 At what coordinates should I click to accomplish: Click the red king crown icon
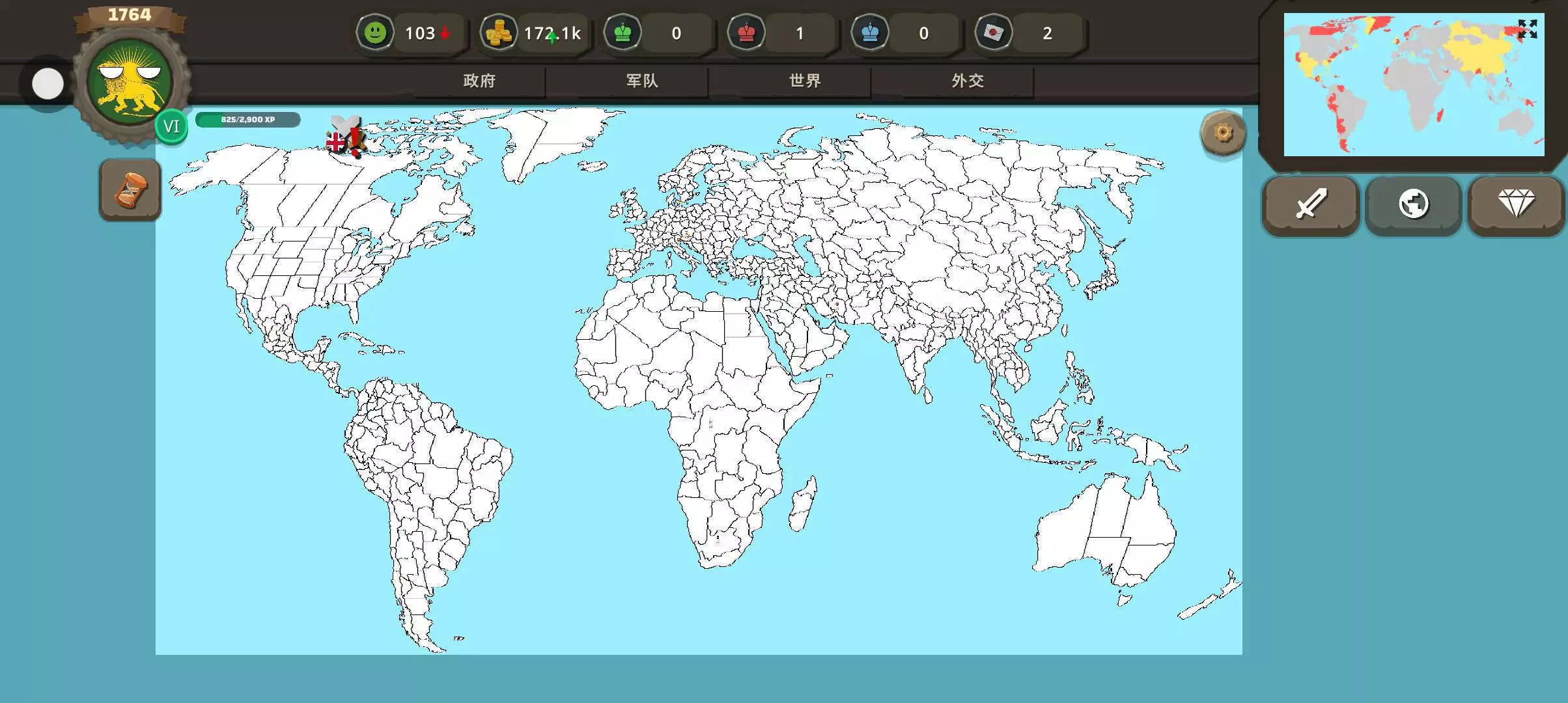coord(746,33)
